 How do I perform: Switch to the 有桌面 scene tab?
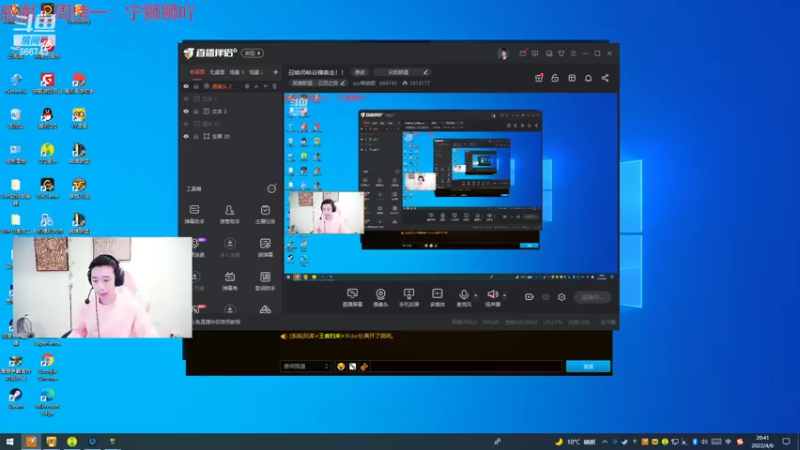(x=197, y=72)
